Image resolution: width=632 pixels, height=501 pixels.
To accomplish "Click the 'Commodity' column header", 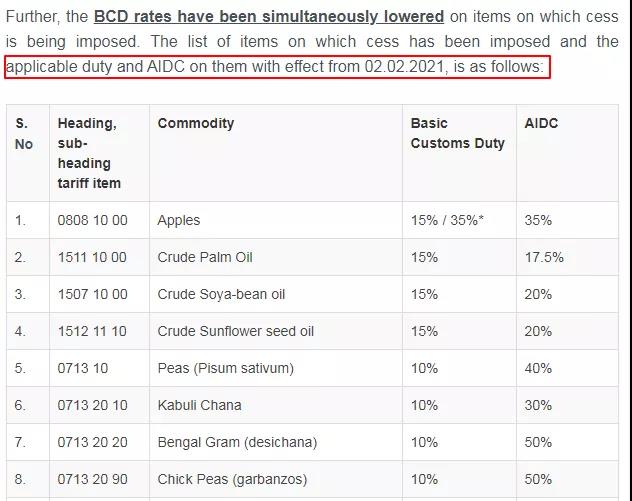I will click(x=196, y=123).
